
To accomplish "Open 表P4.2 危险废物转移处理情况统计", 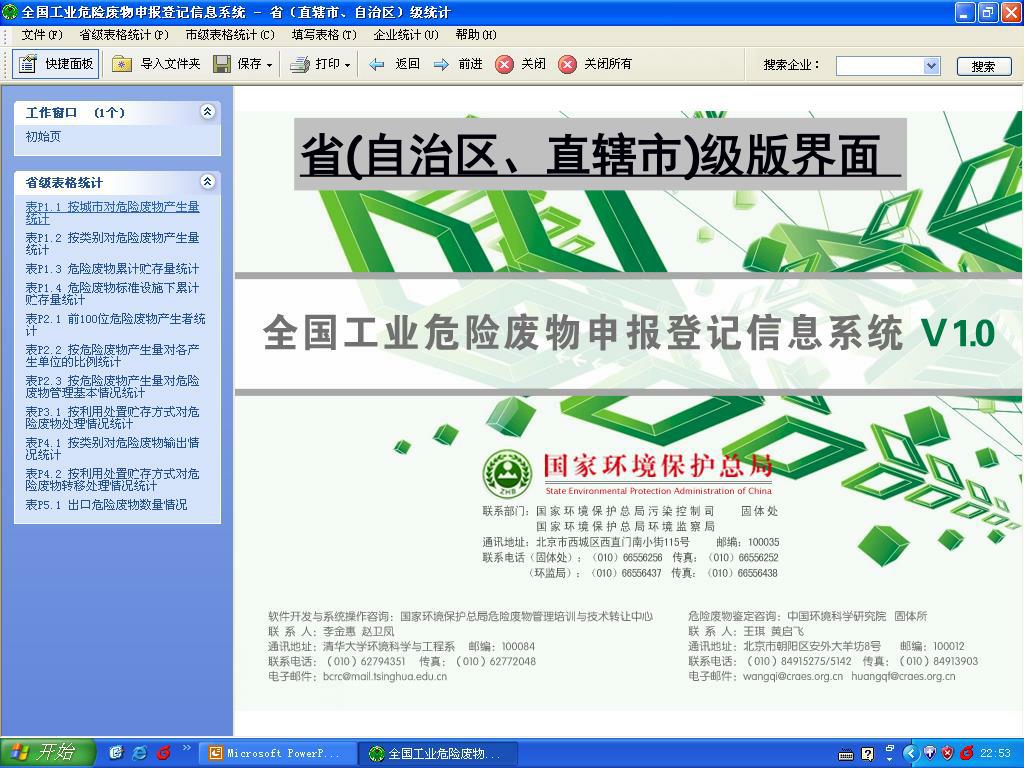I will [x=112, y=479].
